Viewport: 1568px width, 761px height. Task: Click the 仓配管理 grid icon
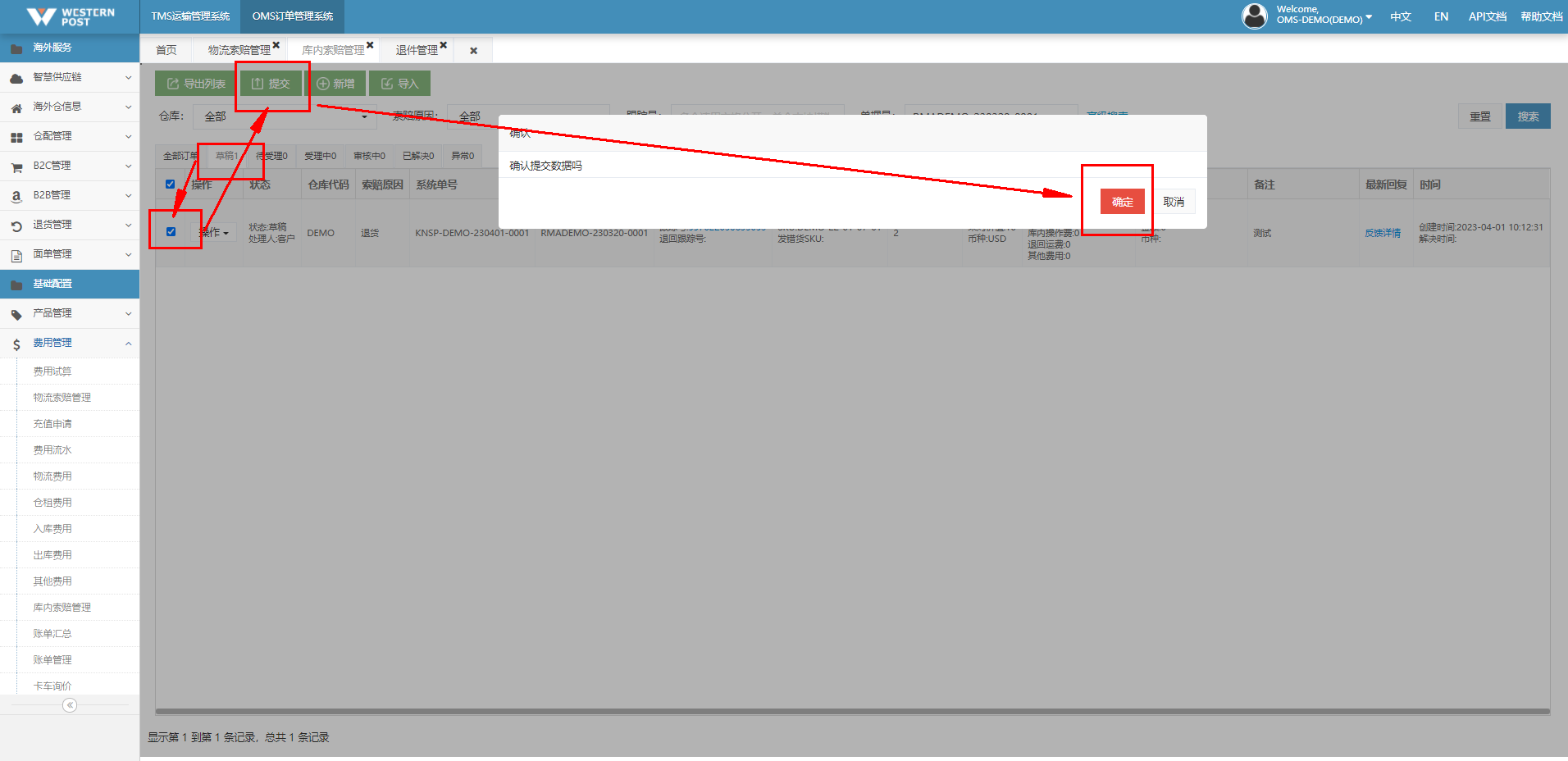(x=16, y=137)
